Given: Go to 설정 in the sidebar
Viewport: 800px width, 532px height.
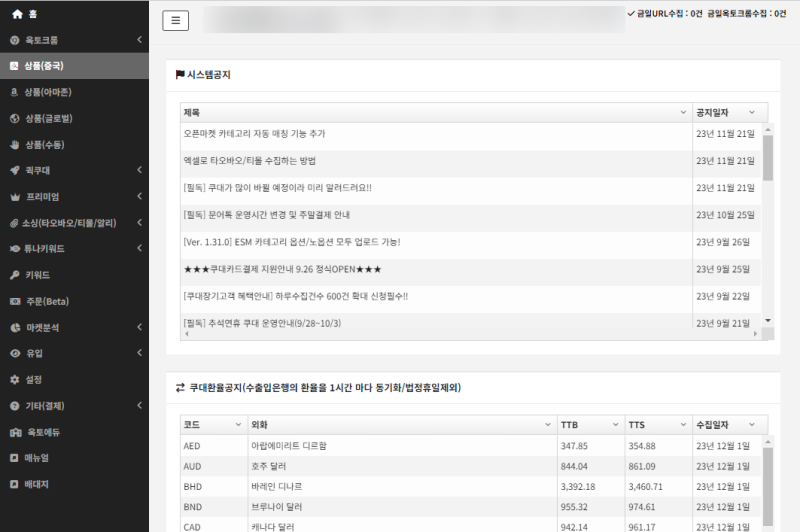Looking at the screenshot, I should coord(74,379).
